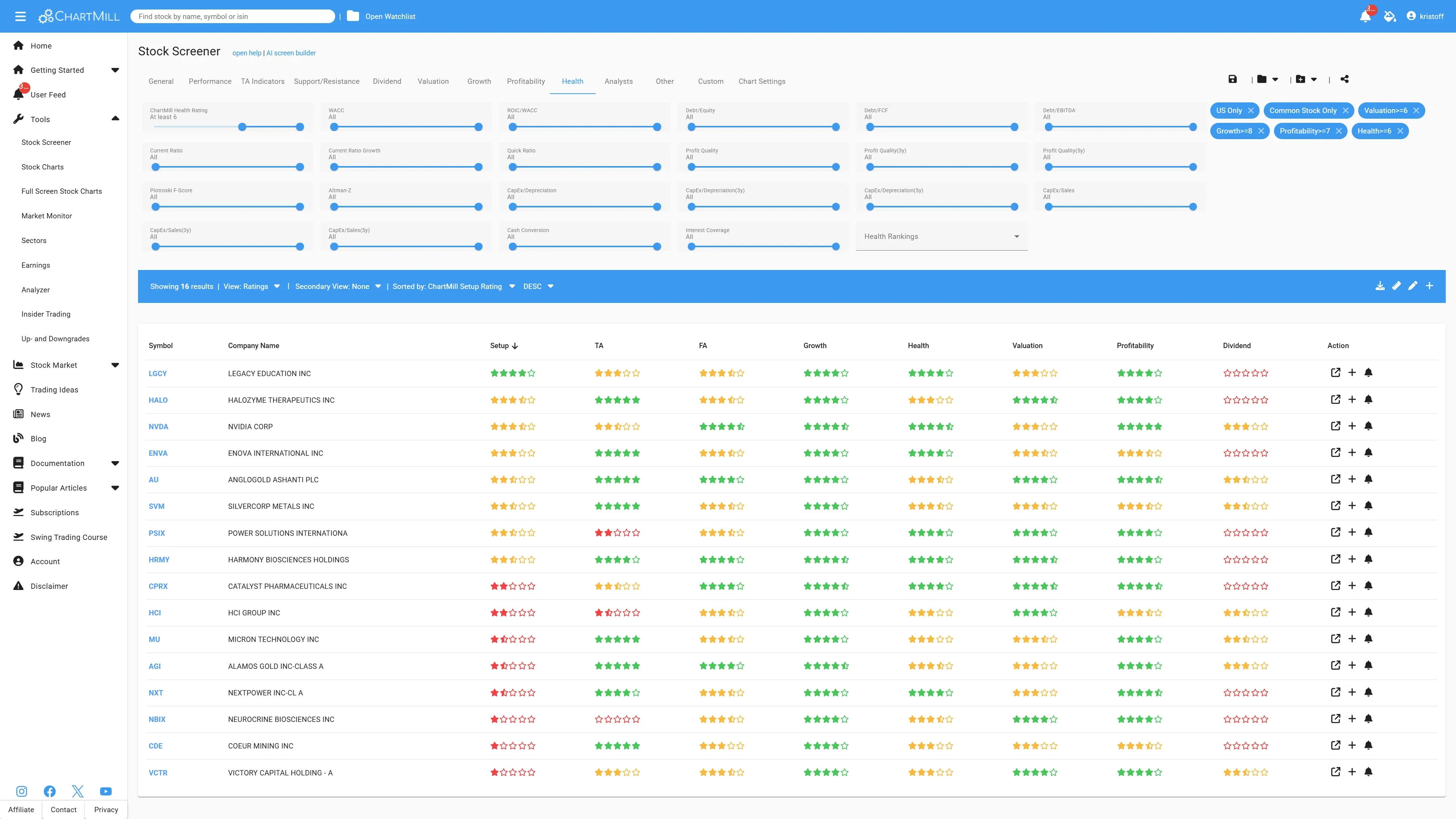Viewport: 1456px width, 819px height.
Task: Open the Health Rankings dropdown
Action: 941,236
